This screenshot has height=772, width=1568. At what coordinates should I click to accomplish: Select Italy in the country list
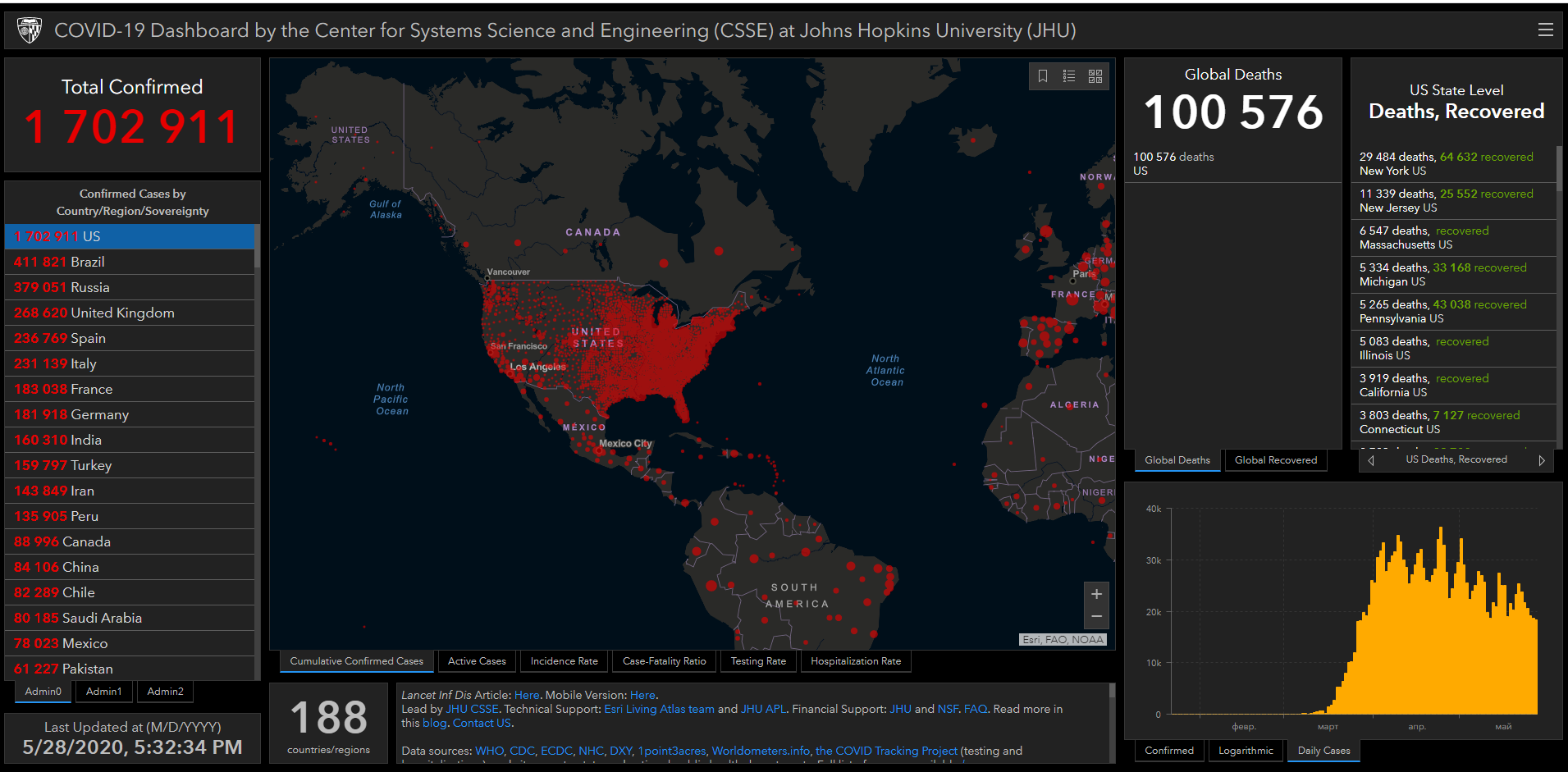(x=130, y=363)
